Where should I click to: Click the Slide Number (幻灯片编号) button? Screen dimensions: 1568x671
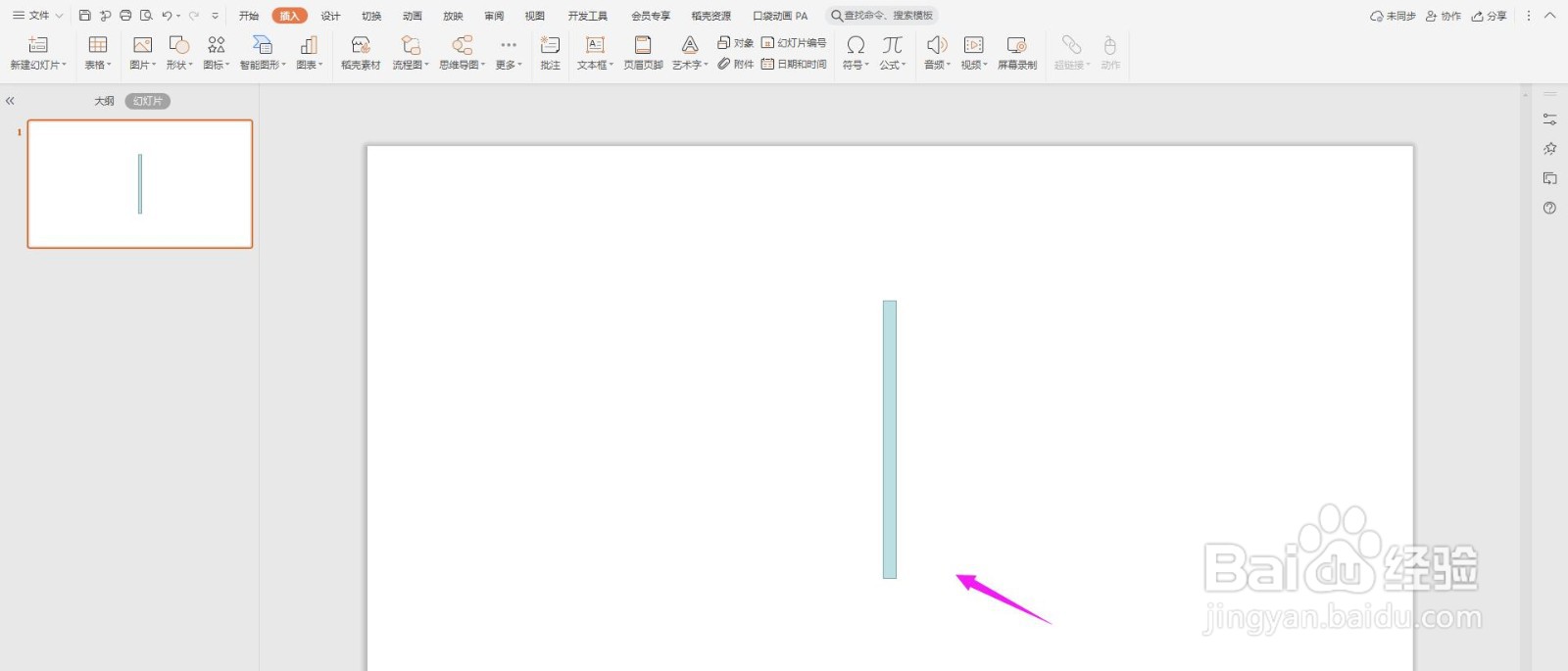tap(794, 43)
